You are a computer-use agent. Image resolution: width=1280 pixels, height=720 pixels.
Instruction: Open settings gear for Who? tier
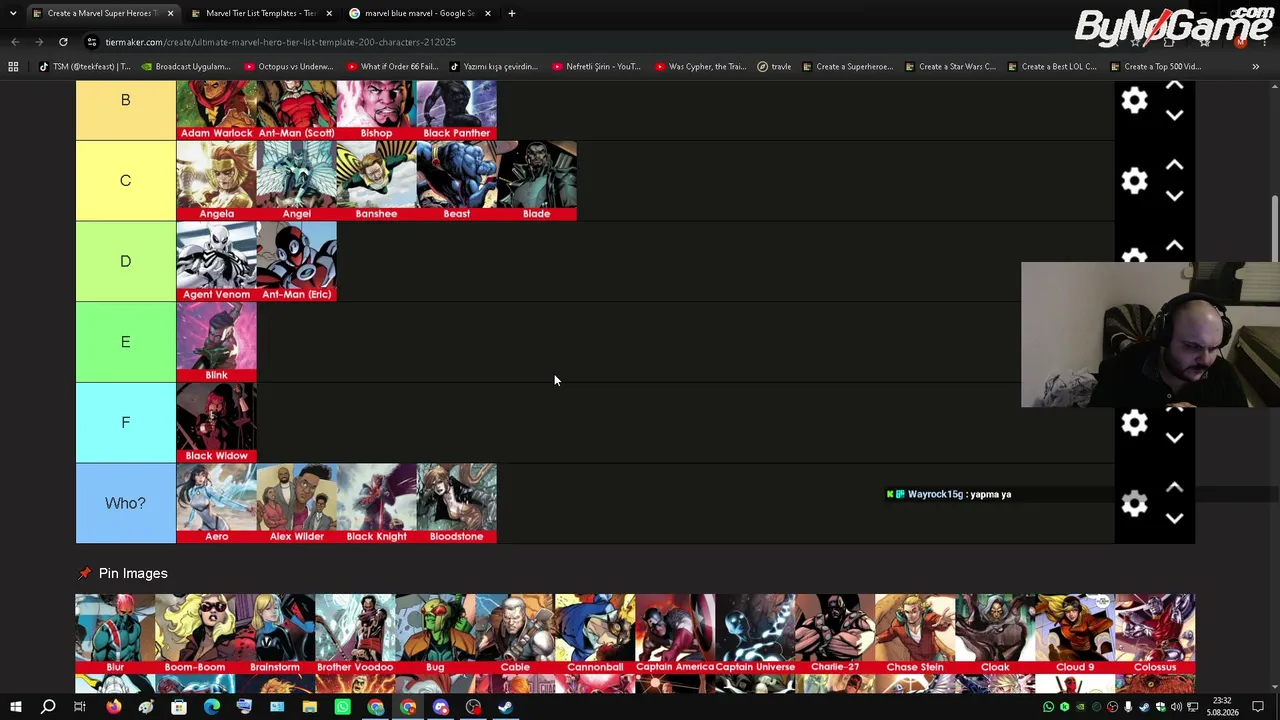[1134, 504]
